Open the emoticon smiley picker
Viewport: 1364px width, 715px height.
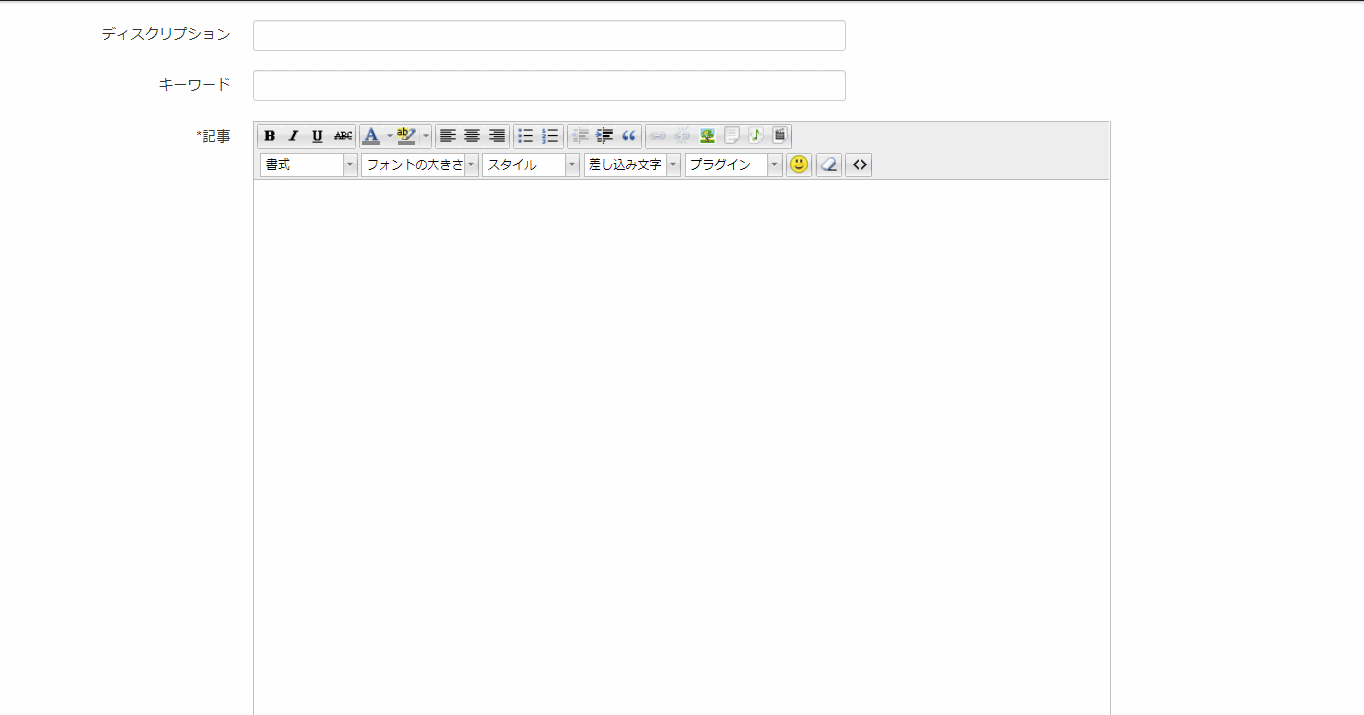pyautogui.click(x=798, y=165)
